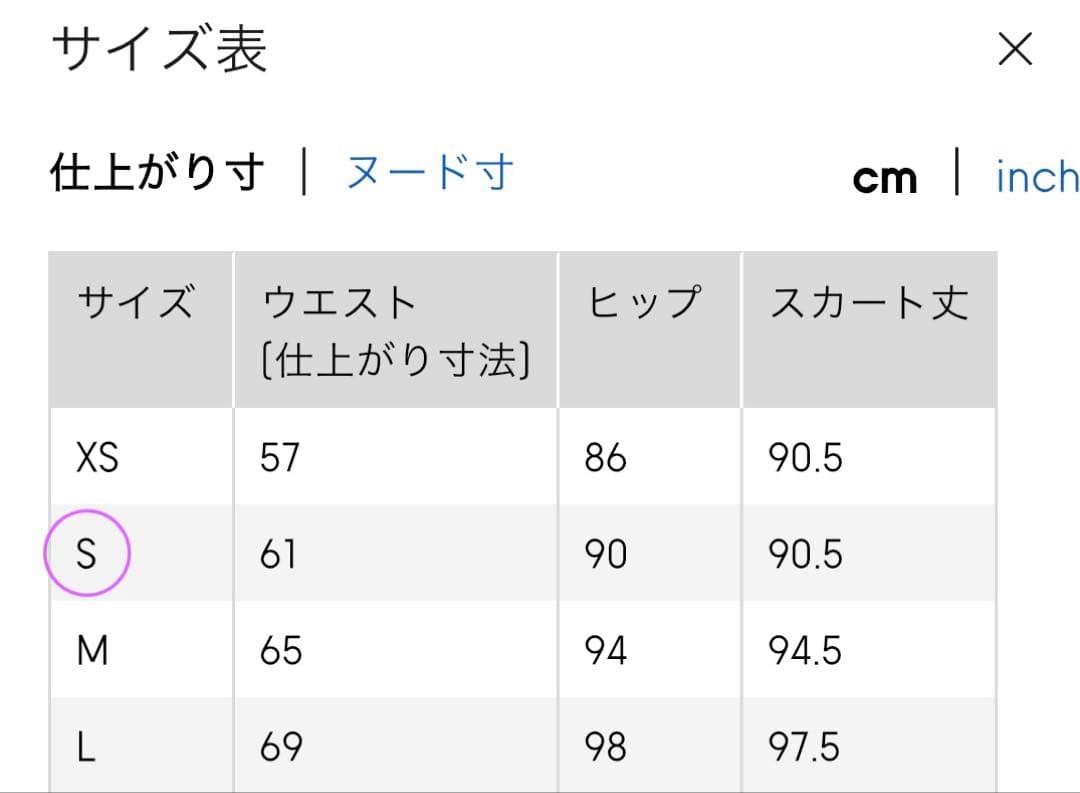Click the サイズ column header
1080x793 pixels.
[x=135, y=302]
